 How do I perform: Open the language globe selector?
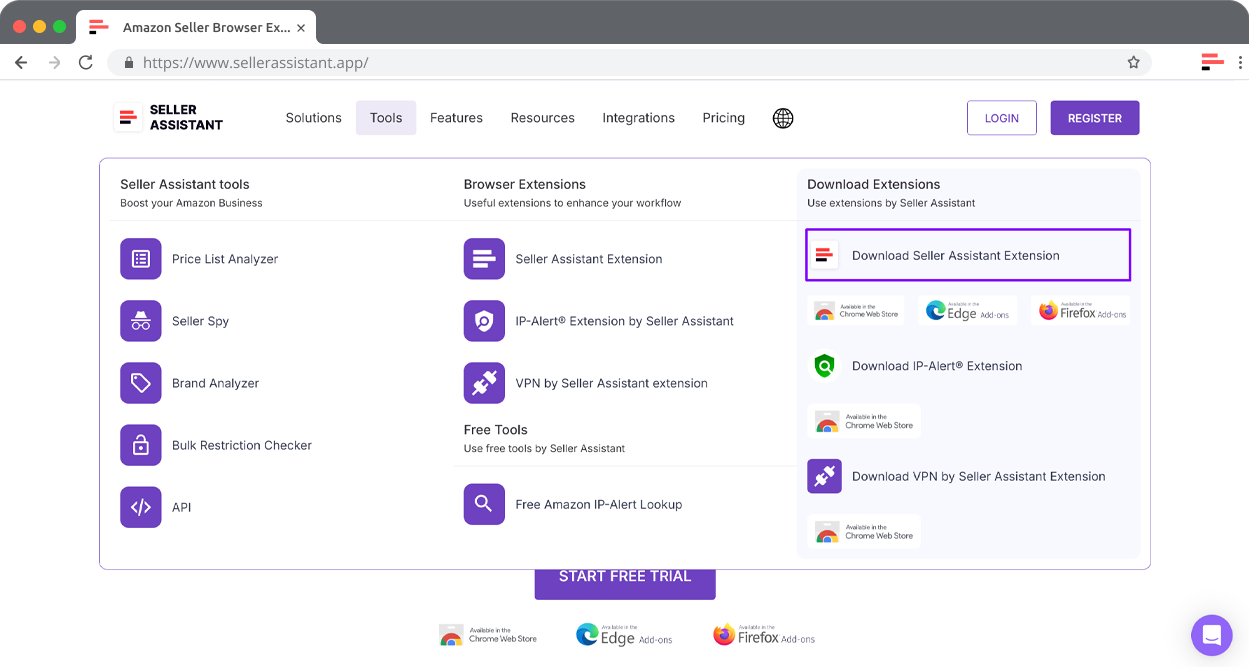point(782,118)
